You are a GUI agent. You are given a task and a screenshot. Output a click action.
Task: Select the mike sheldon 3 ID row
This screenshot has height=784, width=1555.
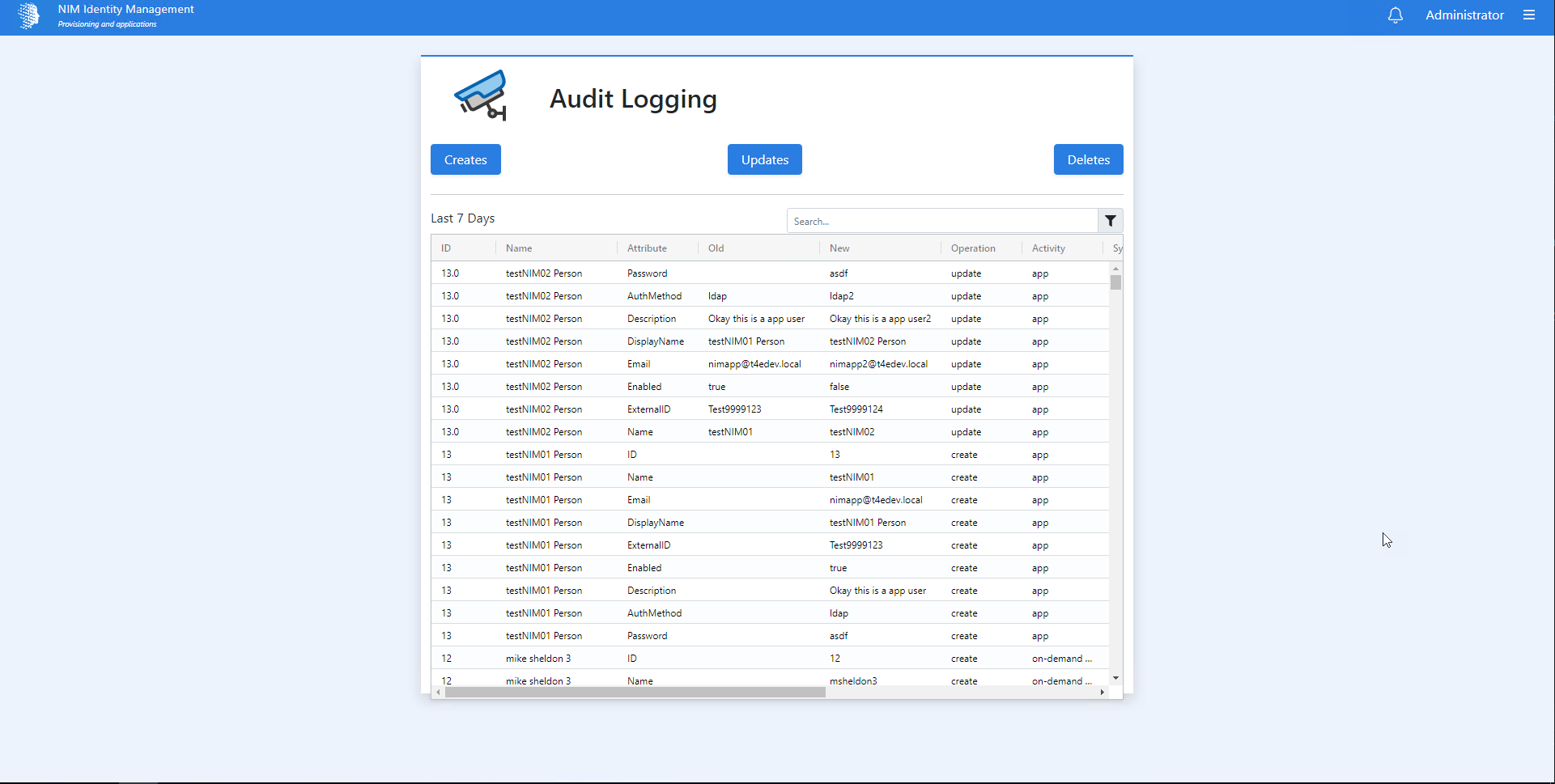point(729,658)
